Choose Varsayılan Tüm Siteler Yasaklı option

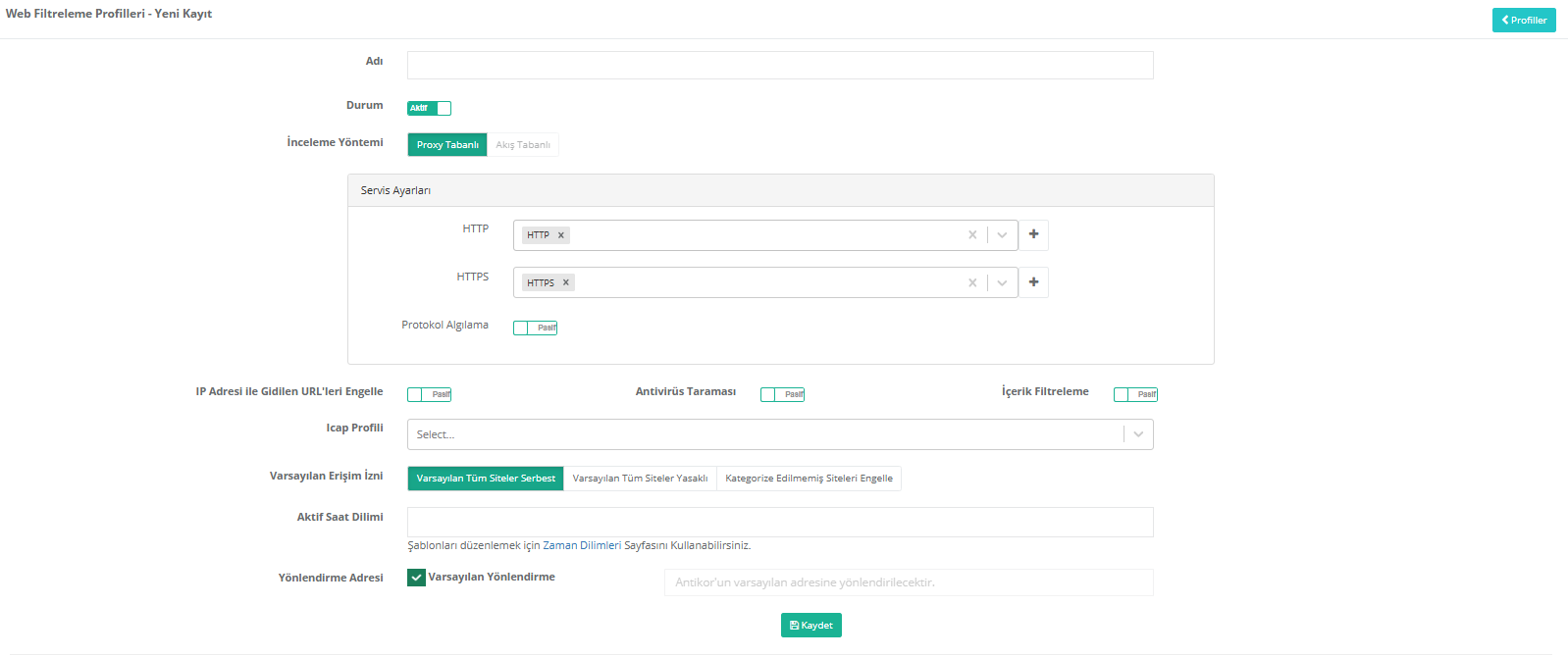pyautogui.click(x=640, y=479)
